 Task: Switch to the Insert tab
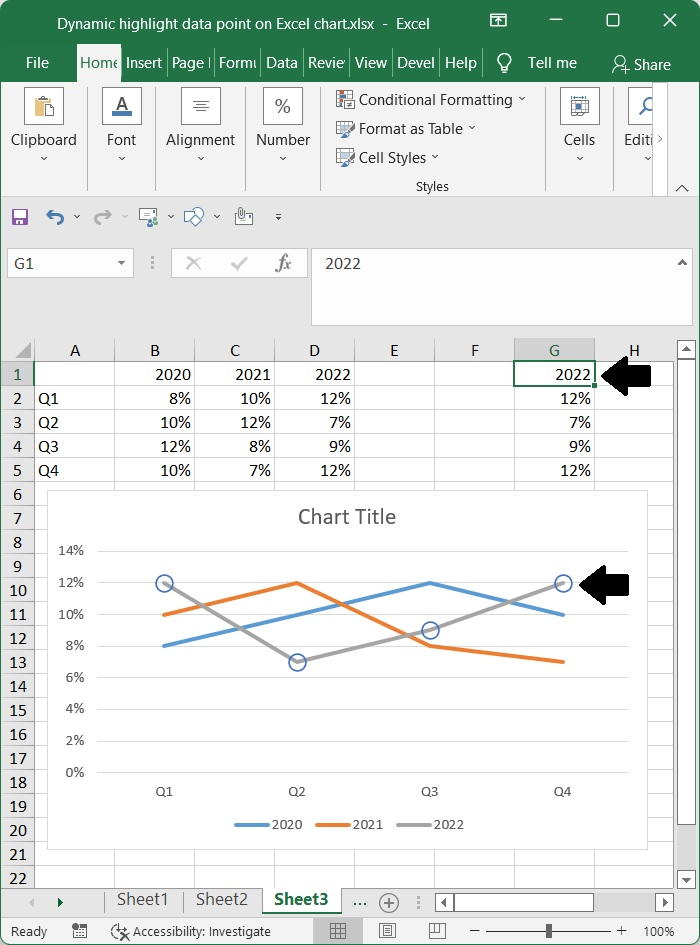143,63
